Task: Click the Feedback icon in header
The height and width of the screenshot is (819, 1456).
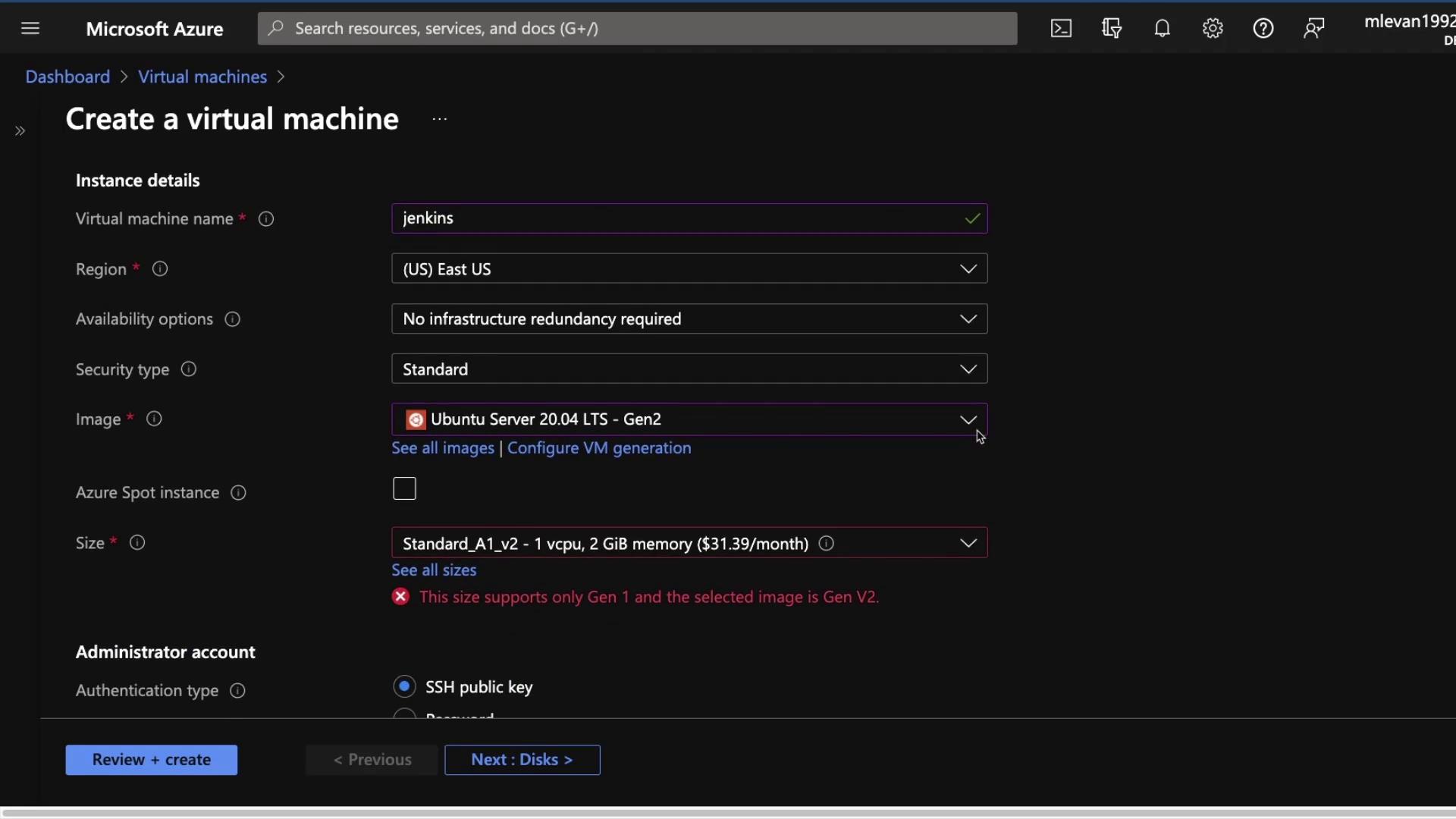Action: tap(1313, 29)
